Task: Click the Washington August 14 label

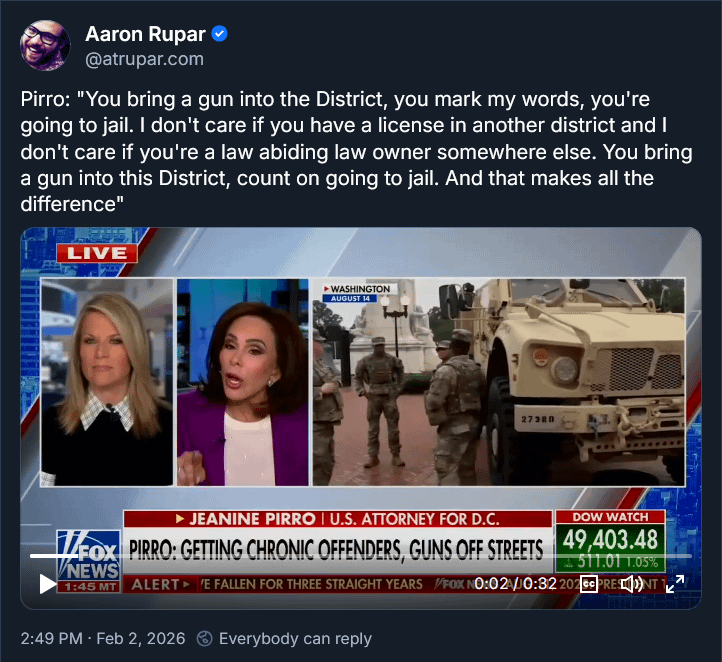Action: coord(357,293)
